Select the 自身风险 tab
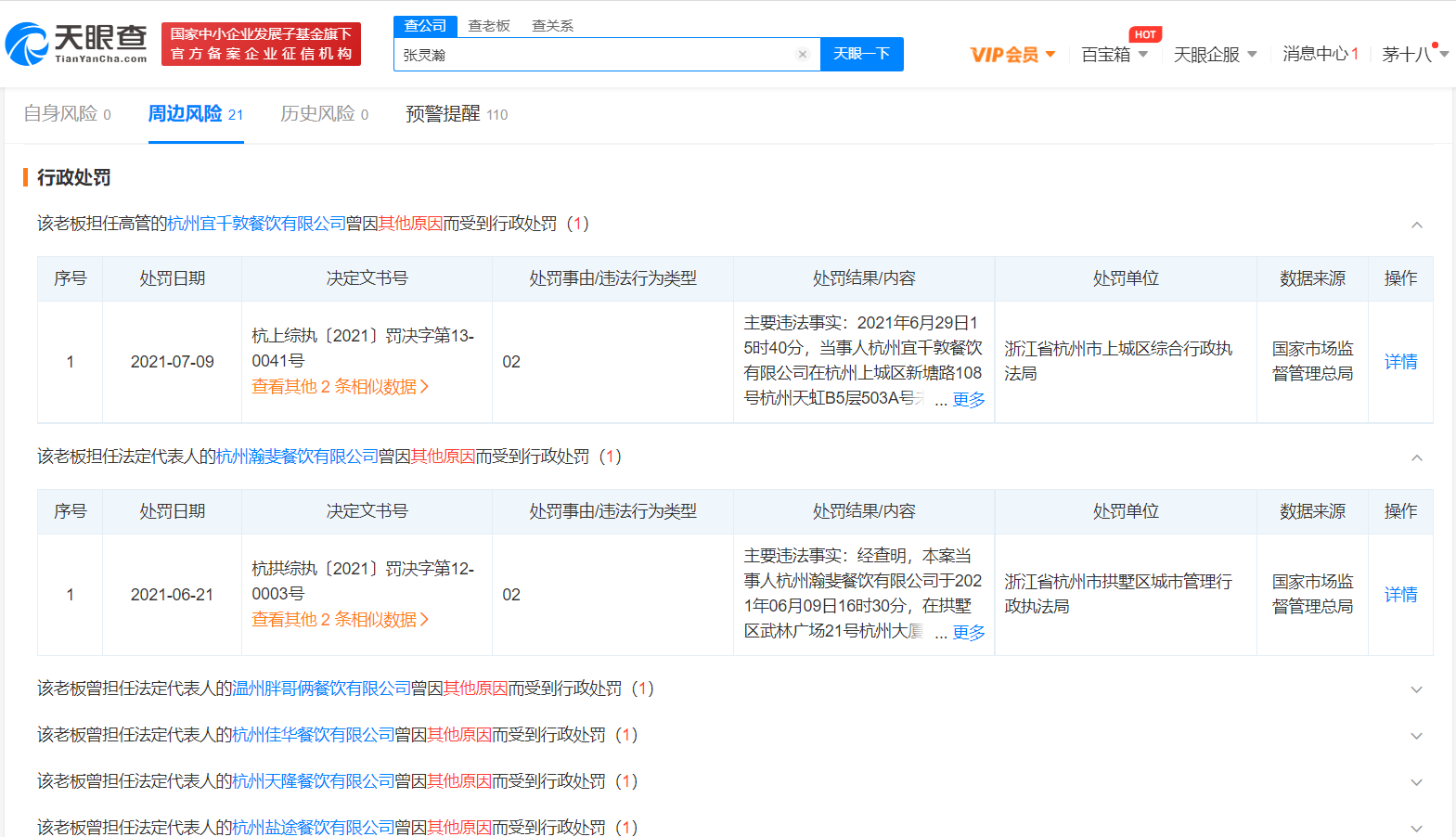Image resolution: width=1456 pixels, height=837 pixels. coord(67,114)
